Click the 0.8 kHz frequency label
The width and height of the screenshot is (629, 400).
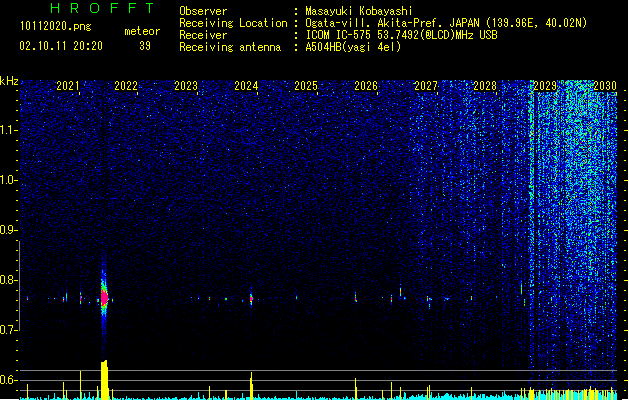(x=9, y=280)
